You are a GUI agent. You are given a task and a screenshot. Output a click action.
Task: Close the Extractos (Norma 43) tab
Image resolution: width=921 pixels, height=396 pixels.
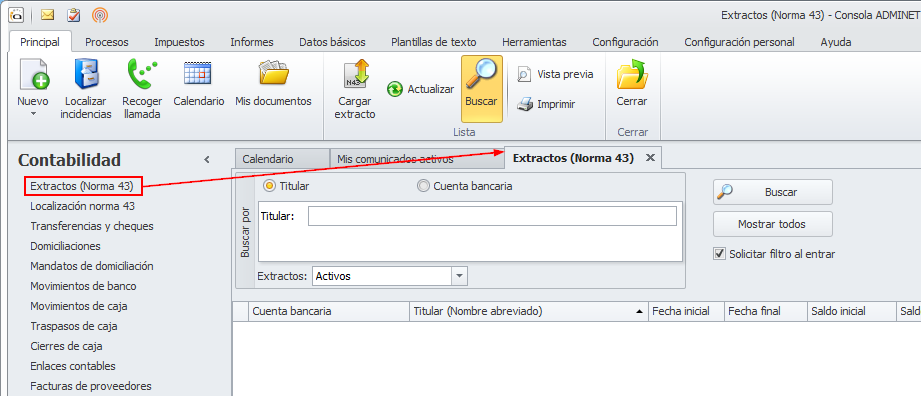coord(650,157)
